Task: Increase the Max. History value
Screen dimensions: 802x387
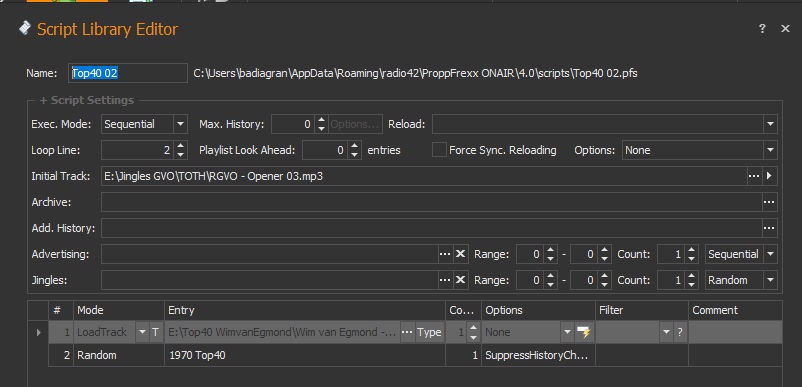Action: click(x=321, y=120)
